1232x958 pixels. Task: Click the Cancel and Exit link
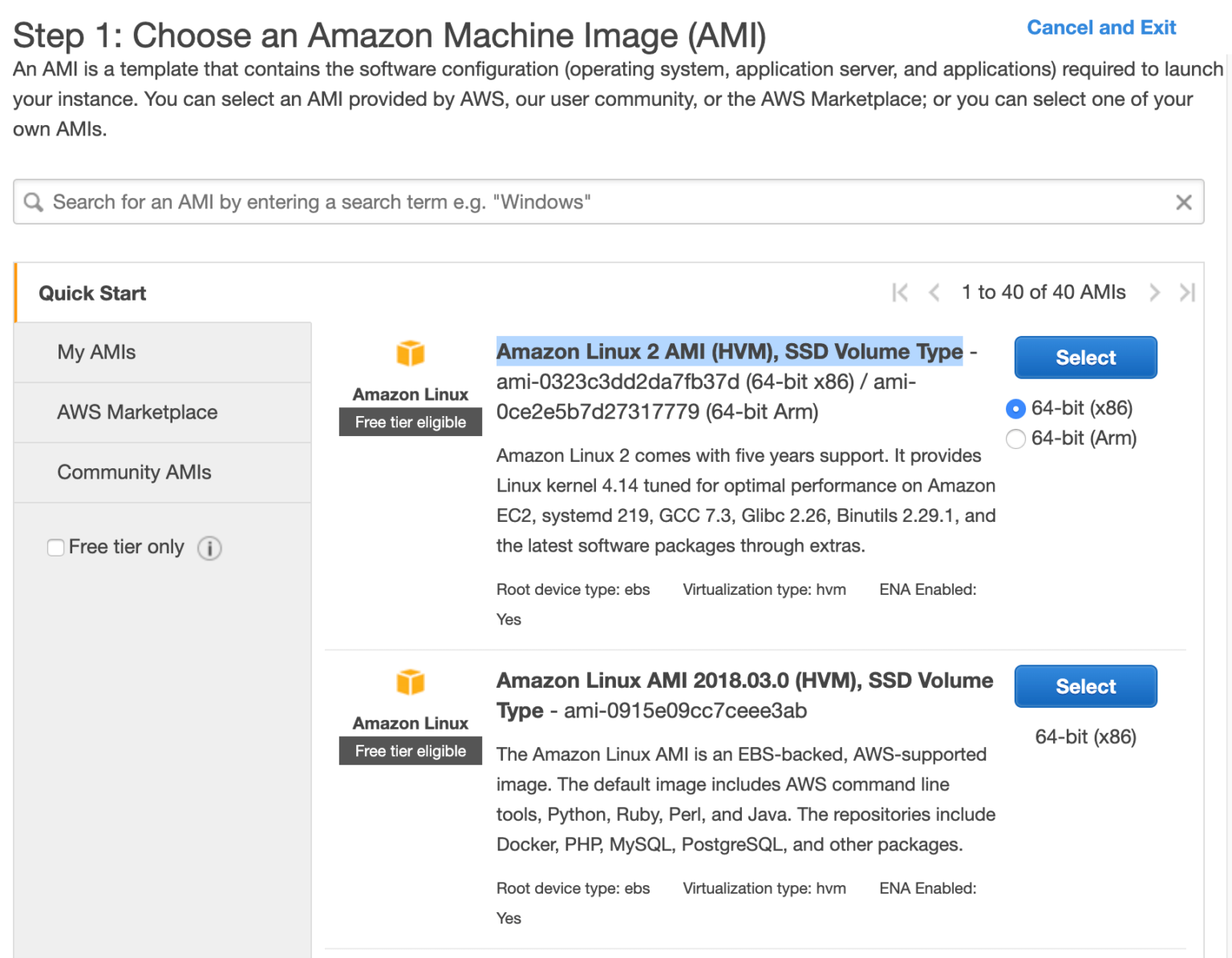tap(1100, 28)
